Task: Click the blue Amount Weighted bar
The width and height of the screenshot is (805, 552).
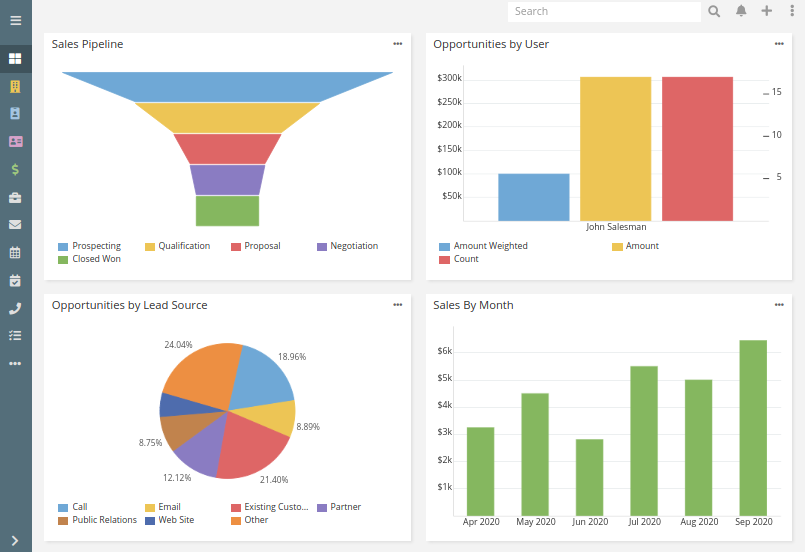Action: 534,197
